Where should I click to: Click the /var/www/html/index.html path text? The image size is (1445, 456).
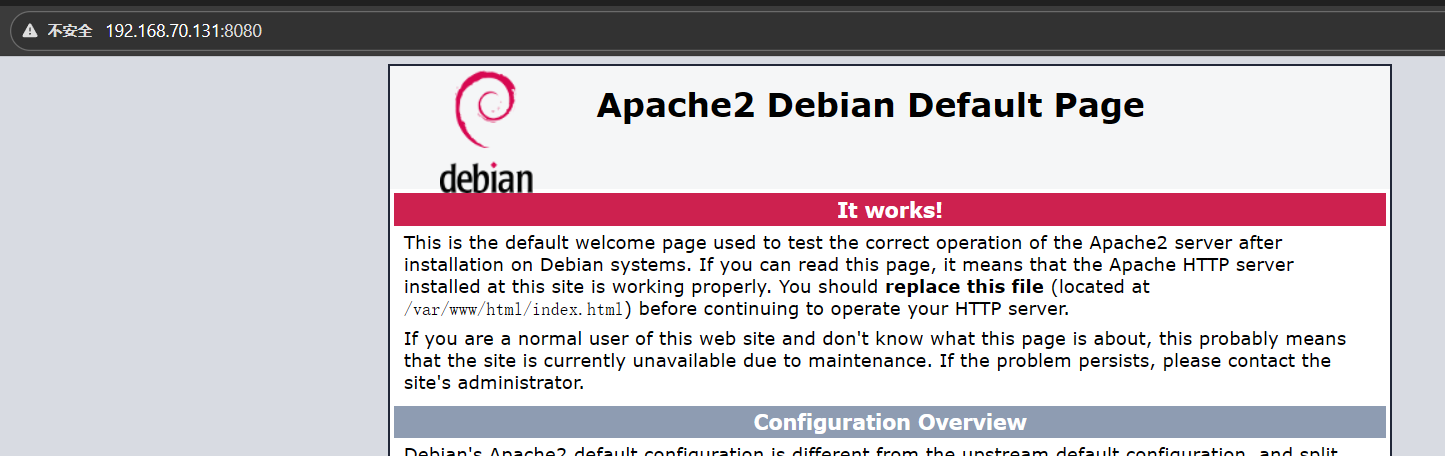click(x=514, y=309)
